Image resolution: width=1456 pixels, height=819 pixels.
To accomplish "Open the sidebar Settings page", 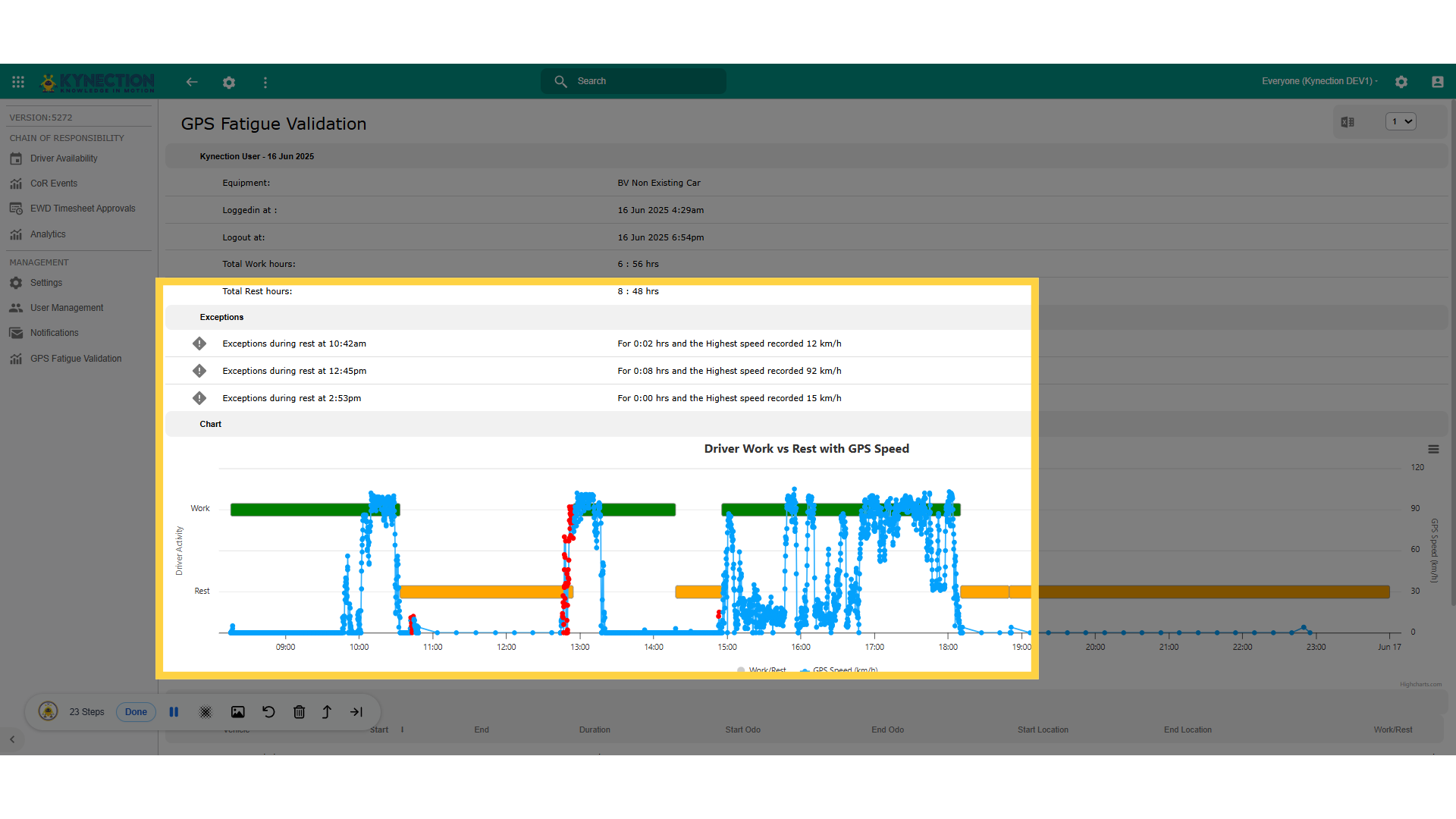I will [x=46, y=283].
